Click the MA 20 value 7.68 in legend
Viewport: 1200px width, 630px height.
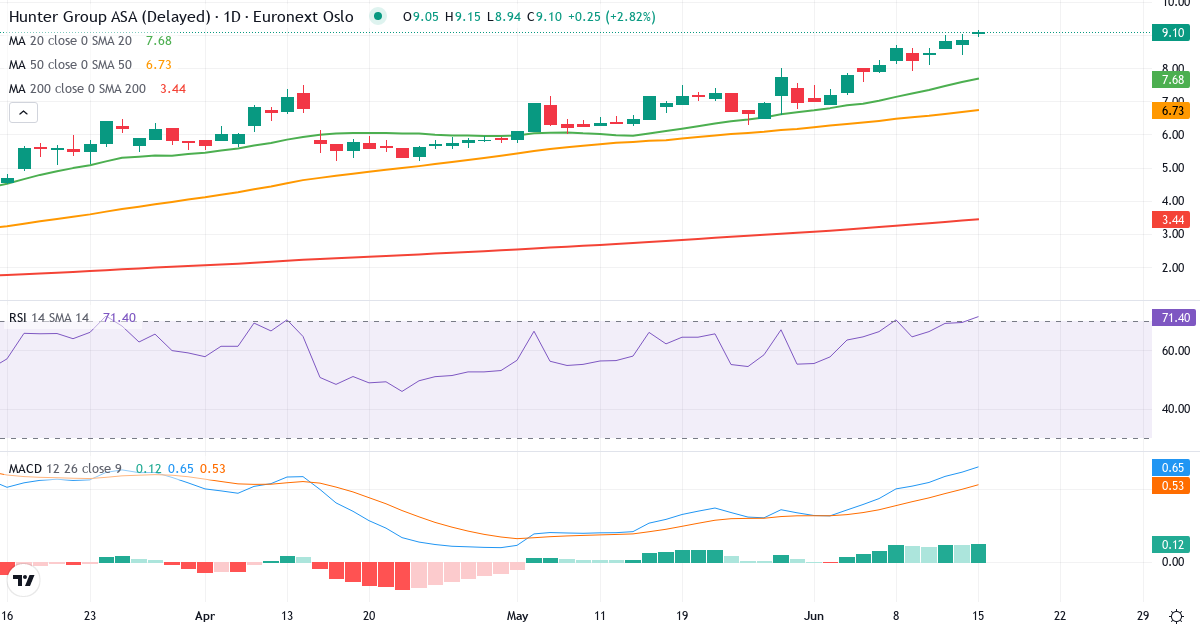point(159,41)
